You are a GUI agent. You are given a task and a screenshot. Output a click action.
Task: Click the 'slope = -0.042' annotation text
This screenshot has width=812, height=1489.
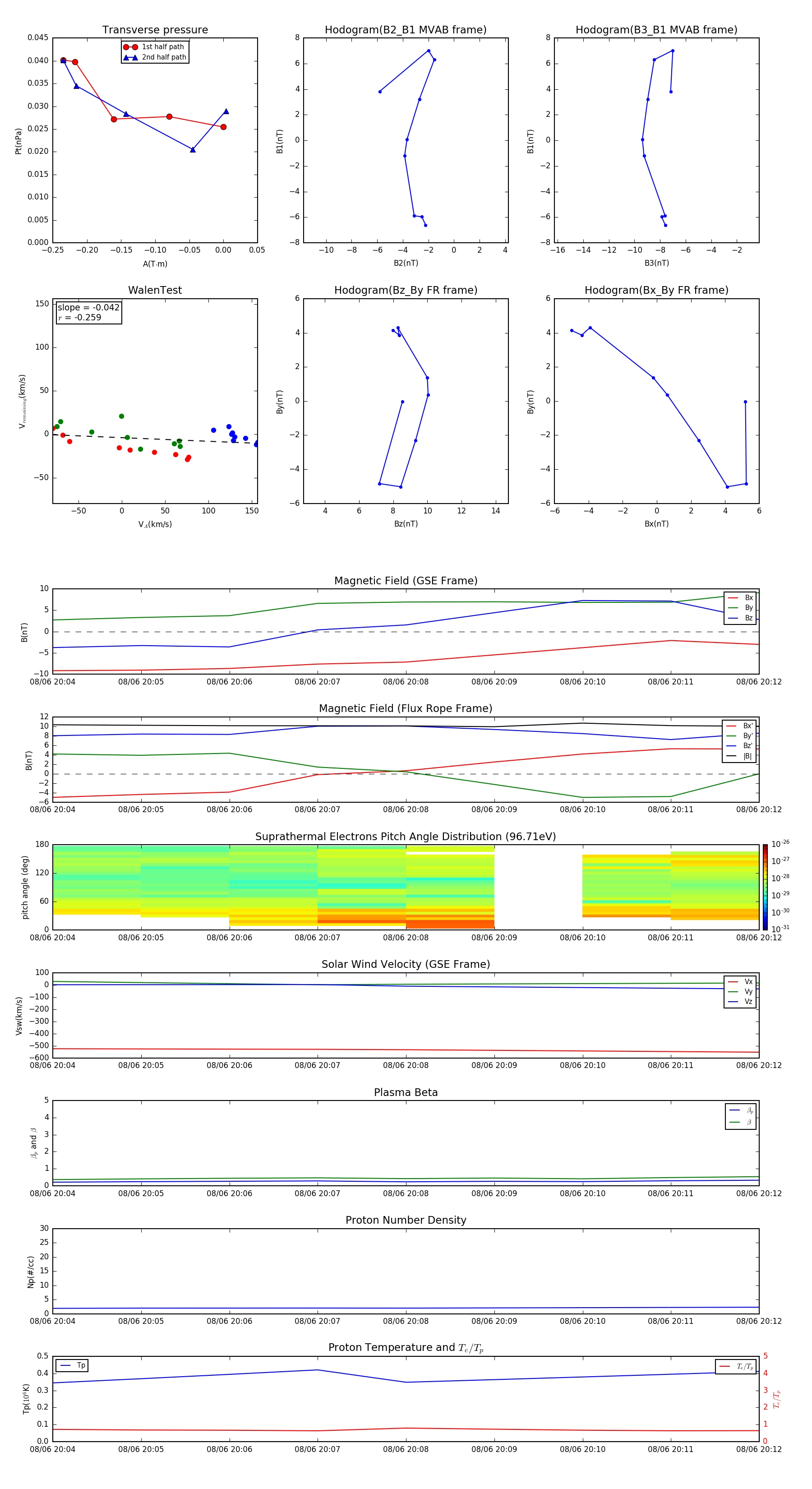click(x=88, y=308)
